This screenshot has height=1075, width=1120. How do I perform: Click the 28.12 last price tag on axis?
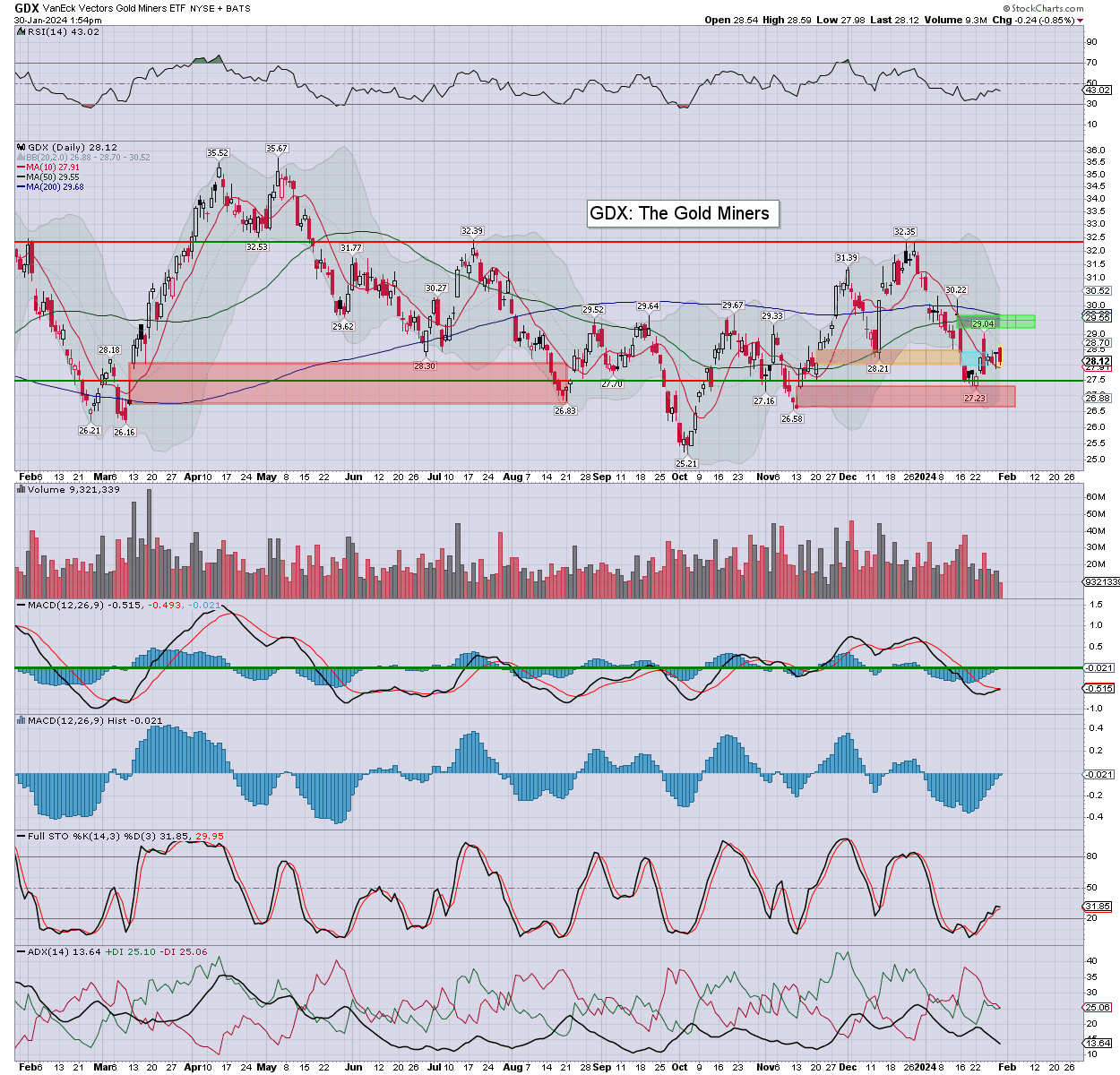[1098, 361]
